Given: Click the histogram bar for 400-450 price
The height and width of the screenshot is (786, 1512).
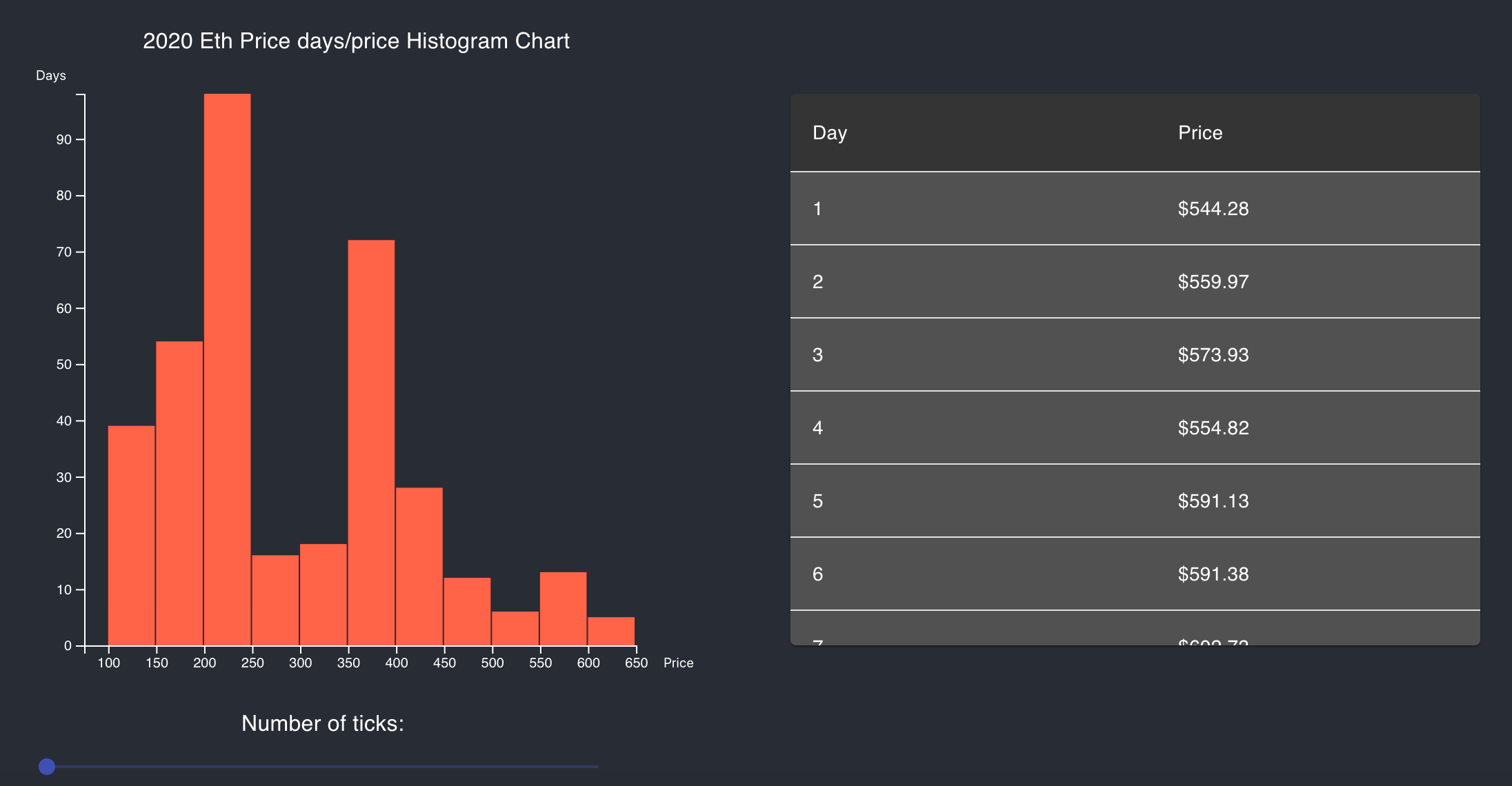Looking at the screenshot, I should click(x=419, y=567).
